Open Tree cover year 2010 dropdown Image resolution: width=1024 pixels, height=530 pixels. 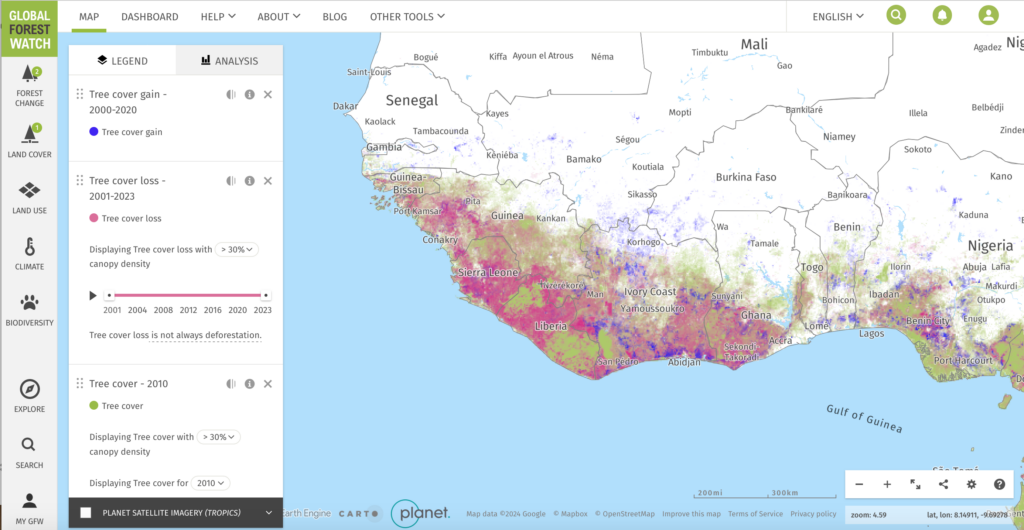210,483
